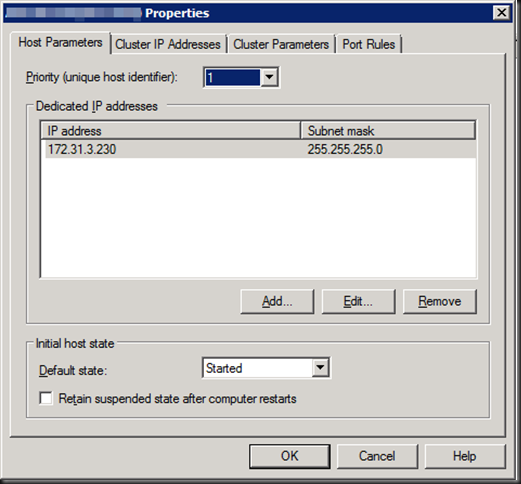Close the Properties window with X
This screenshot has height=484, width=521.
pos(502,13)
